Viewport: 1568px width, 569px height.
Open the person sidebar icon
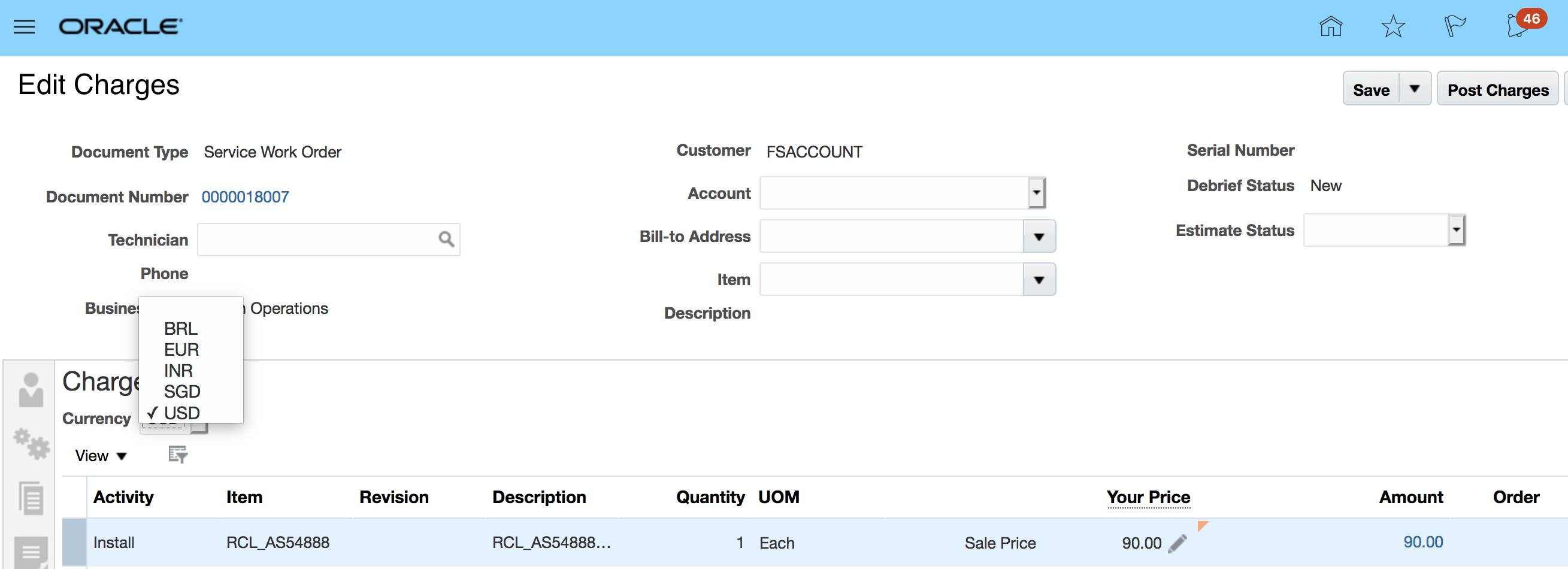click(x=31, y=391)
